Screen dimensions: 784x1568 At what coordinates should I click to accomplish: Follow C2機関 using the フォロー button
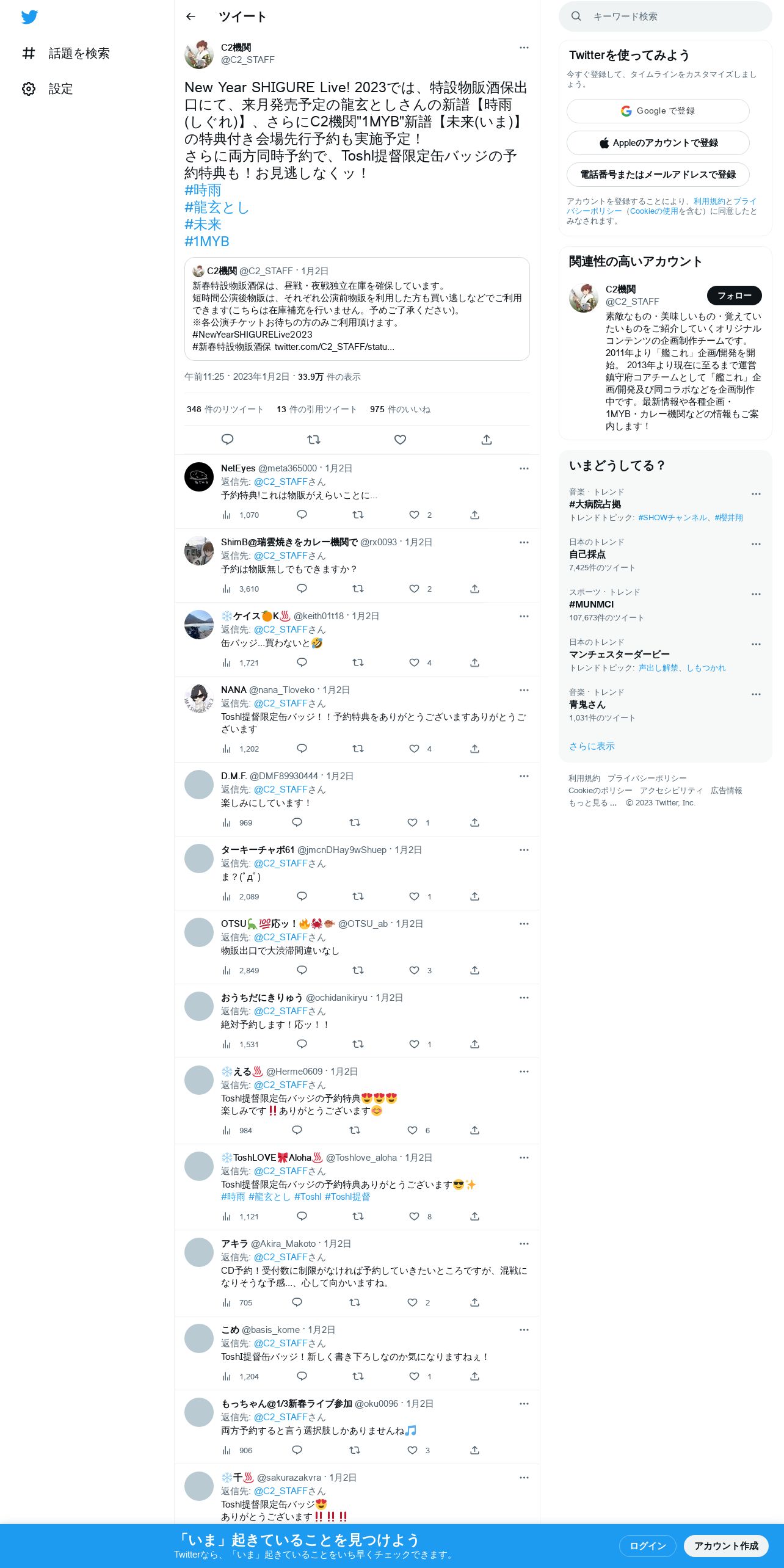(x=735, y=296)
